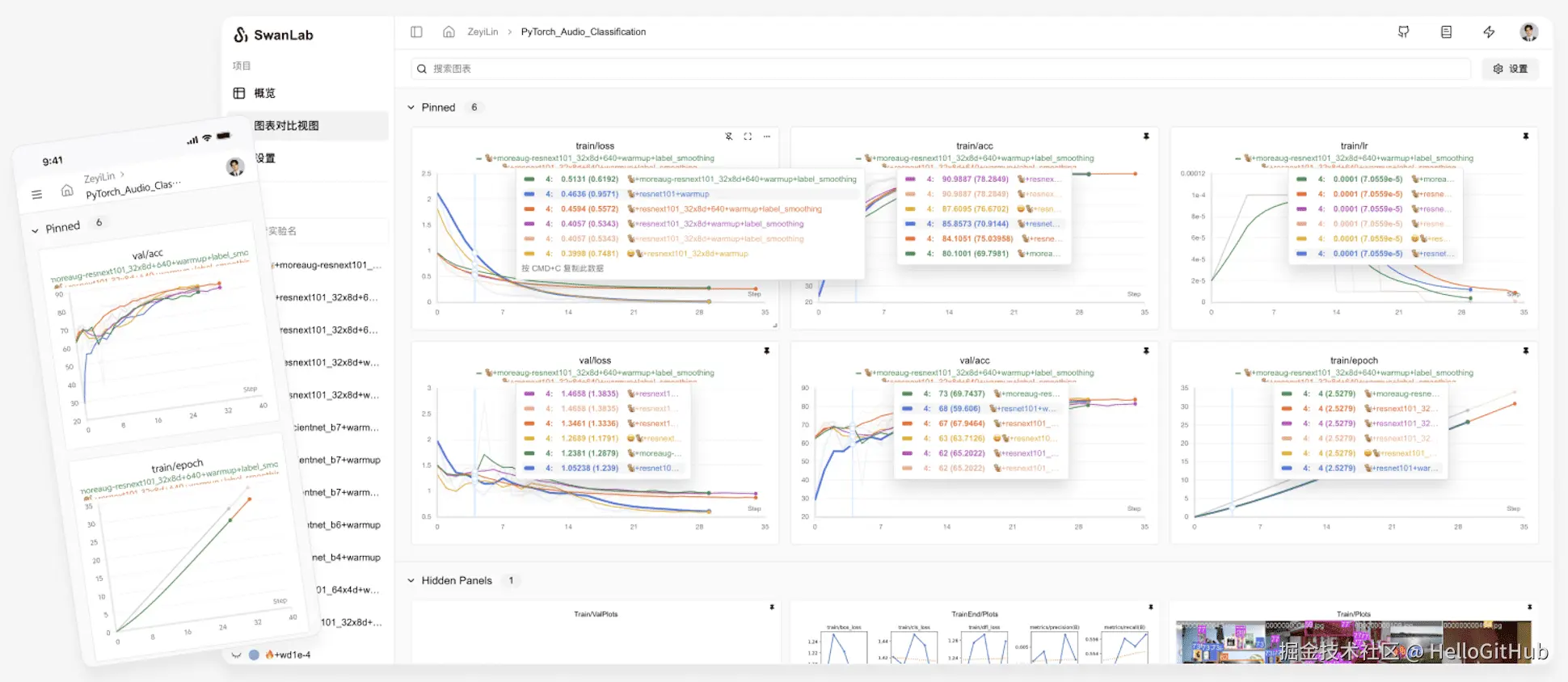The image size is (1568, 682).
Task: Open the 概览 overview menu item
Action: pos(264,93)
